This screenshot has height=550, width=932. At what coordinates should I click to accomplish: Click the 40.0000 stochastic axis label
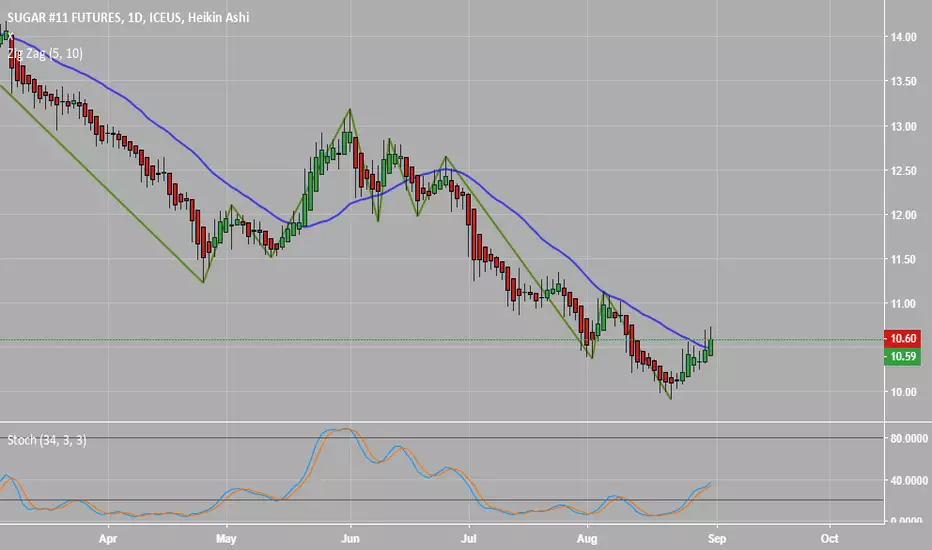909,480
